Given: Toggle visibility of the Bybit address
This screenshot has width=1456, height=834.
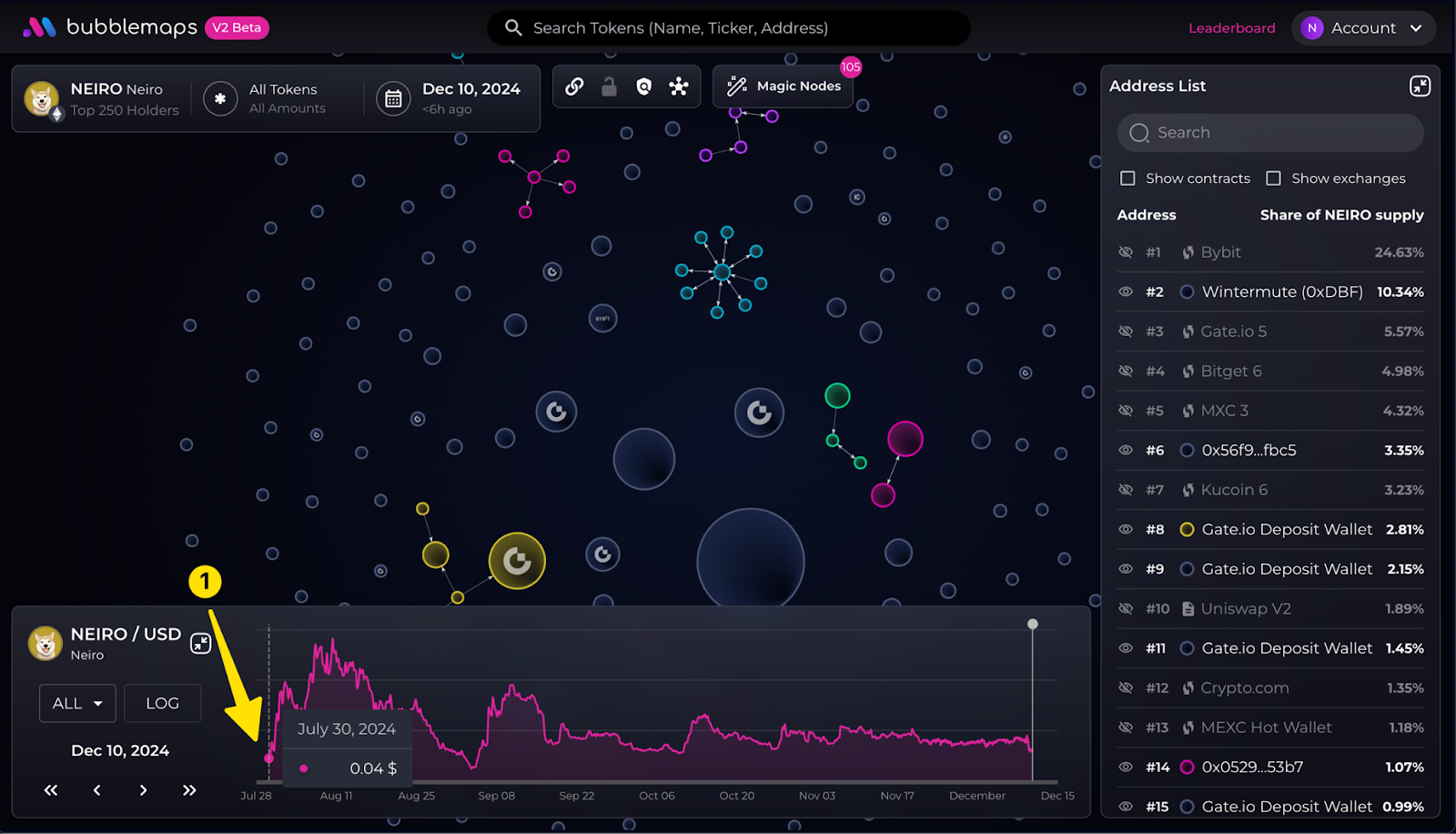Looking at the screenshot, I should pos(1126,252).
